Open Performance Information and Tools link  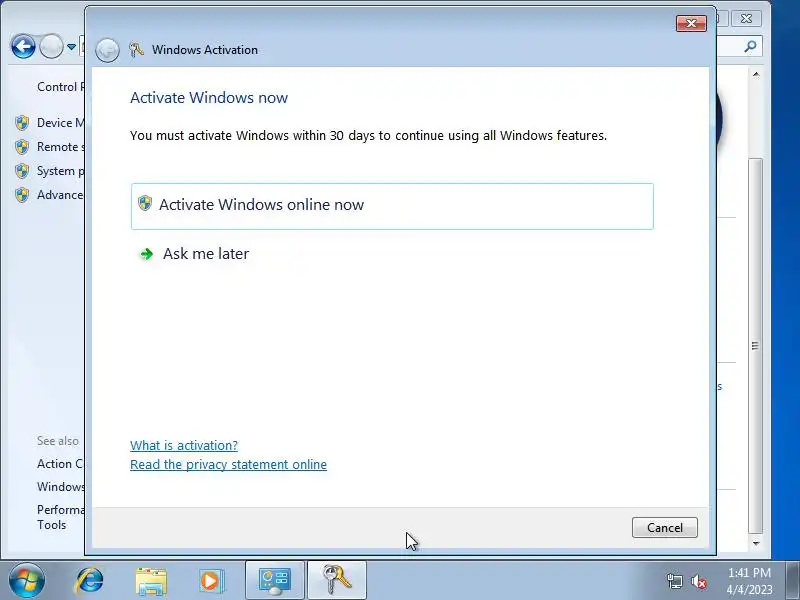point(60,517)
